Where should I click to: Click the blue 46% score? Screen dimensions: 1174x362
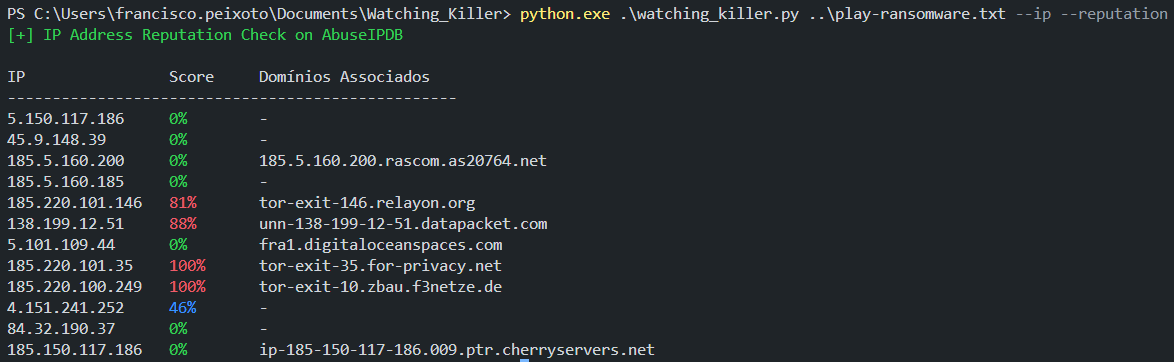pos(183,308)
